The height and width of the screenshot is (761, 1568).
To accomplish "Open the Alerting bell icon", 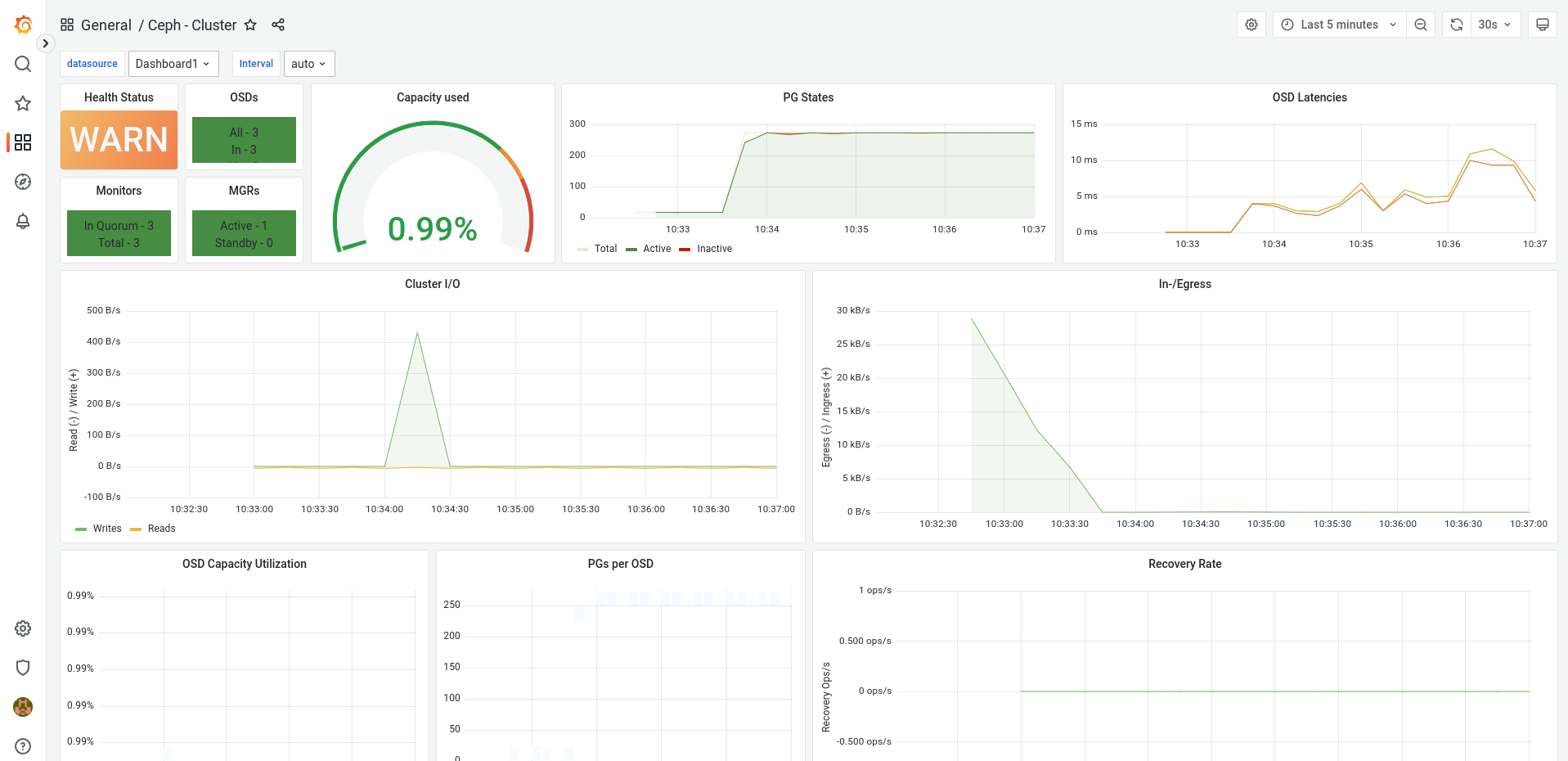I will (x=23, y=221).
